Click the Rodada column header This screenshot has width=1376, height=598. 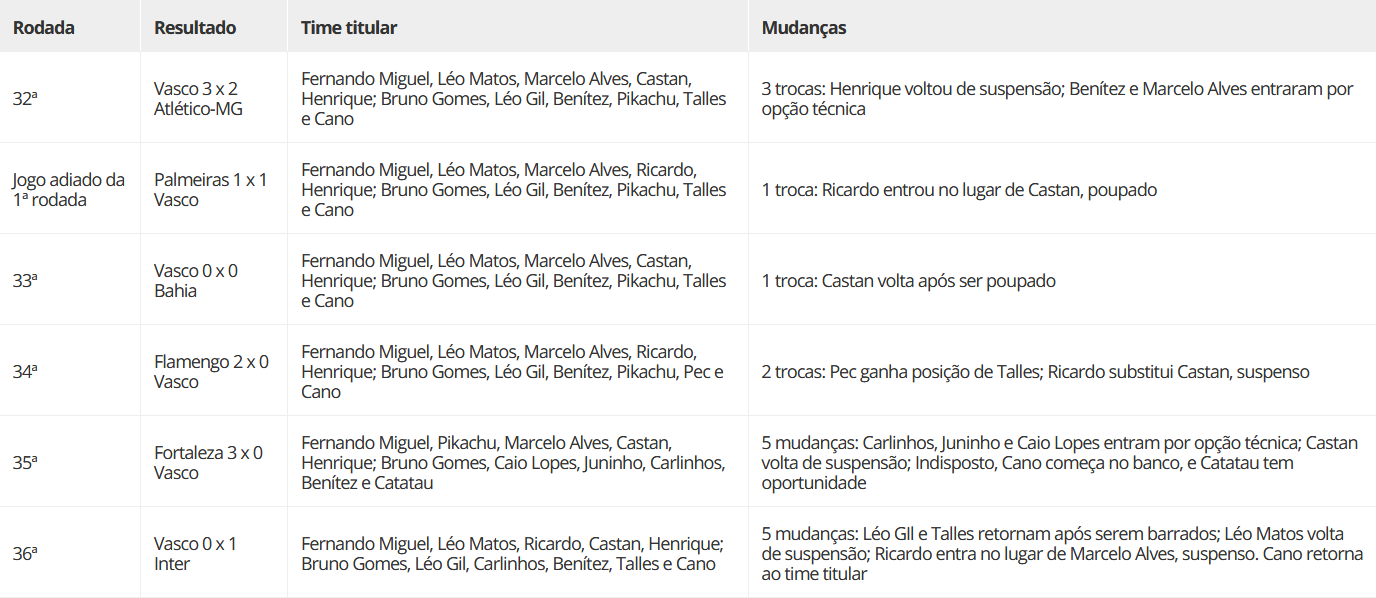point(44,28)
